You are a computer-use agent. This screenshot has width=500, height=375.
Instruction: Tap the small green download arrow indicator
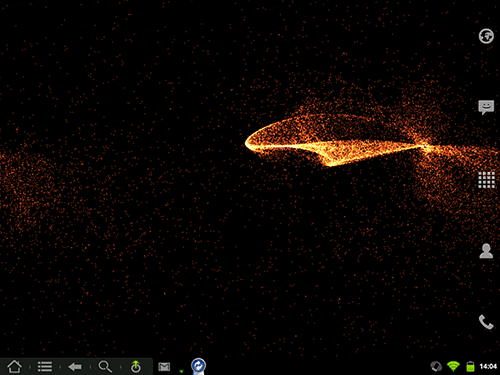point(181,371)
